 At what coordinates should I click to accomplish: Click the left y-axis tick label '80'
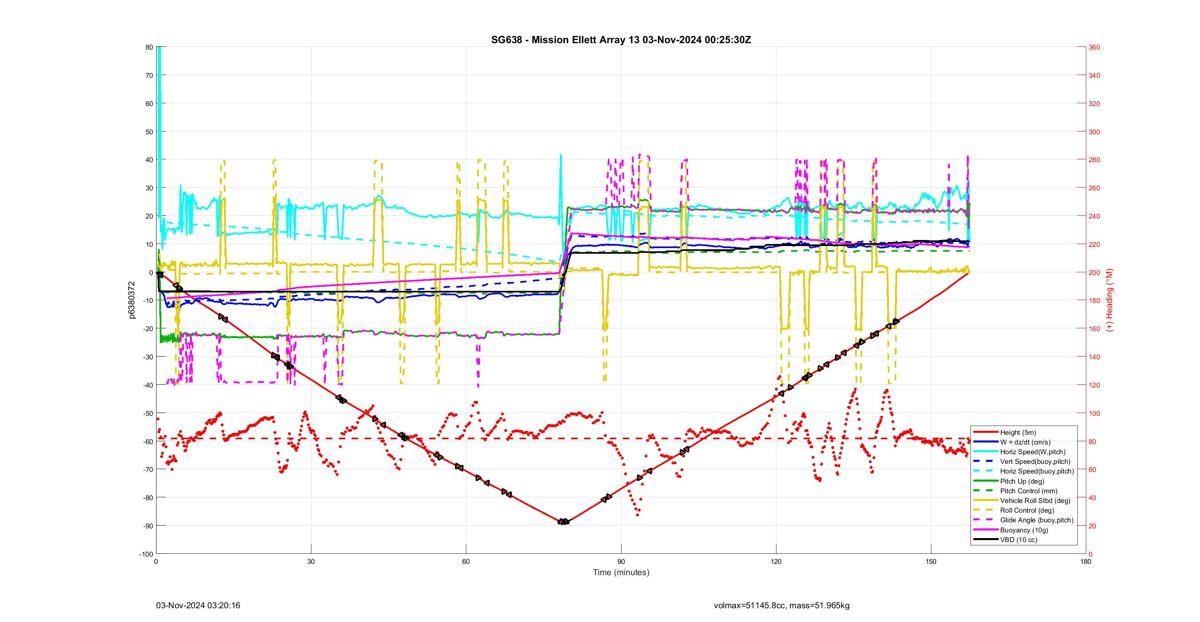pyautogui.click(x=148, y=48)
